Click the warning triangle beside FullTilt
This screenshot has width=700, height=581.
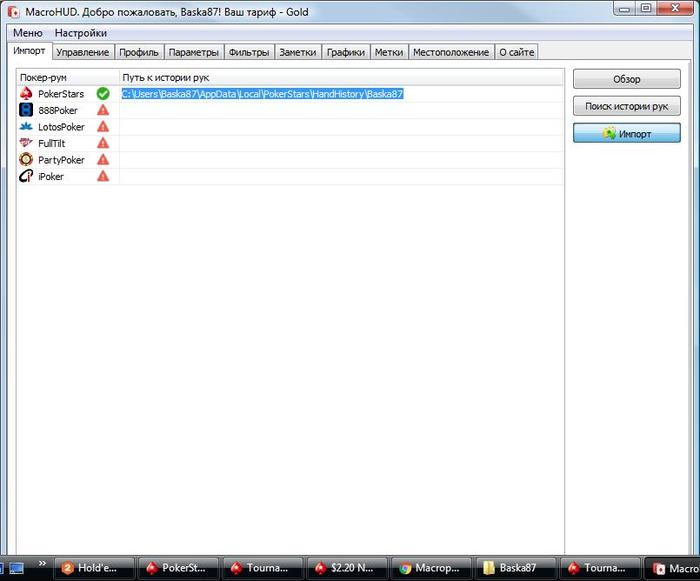point(103,143)
